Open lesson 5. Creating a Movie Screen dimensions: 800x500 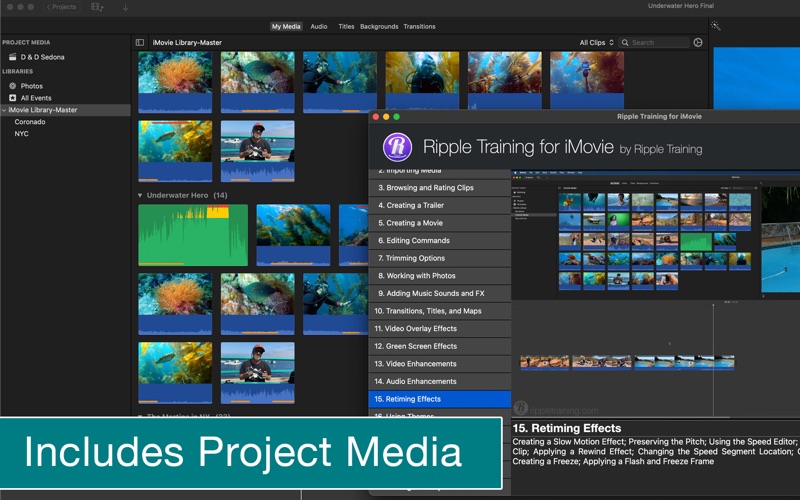[439, 223]
